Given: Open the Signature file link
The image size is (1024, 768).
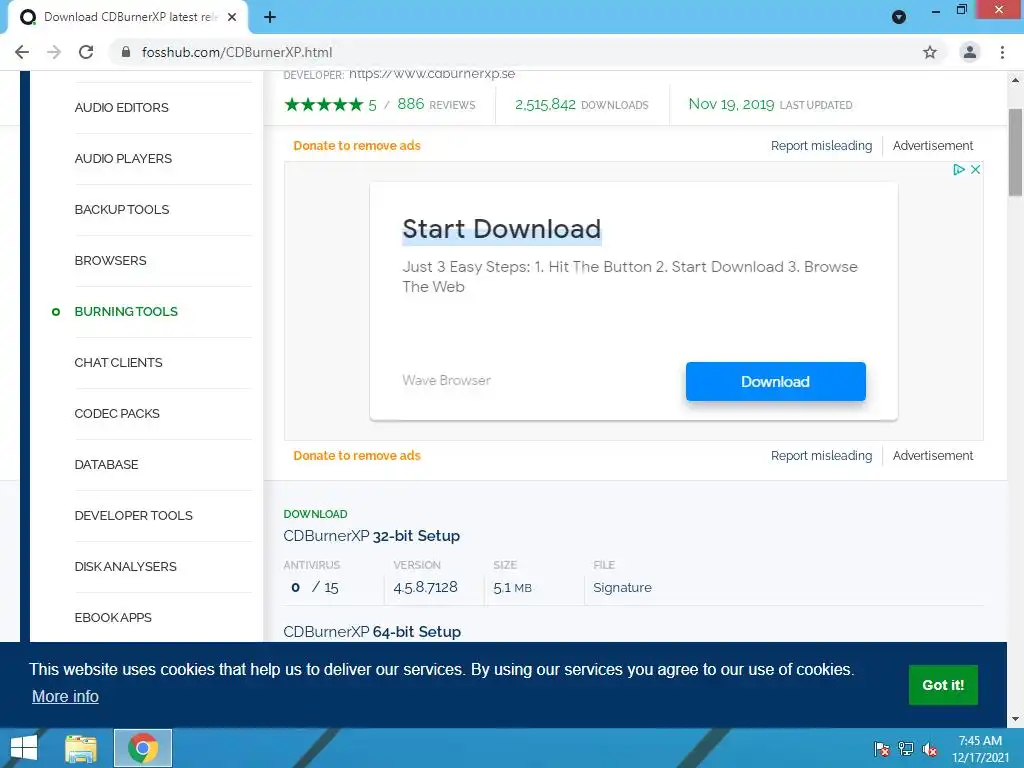Looking at the screenshot, I should click(622, 588).
